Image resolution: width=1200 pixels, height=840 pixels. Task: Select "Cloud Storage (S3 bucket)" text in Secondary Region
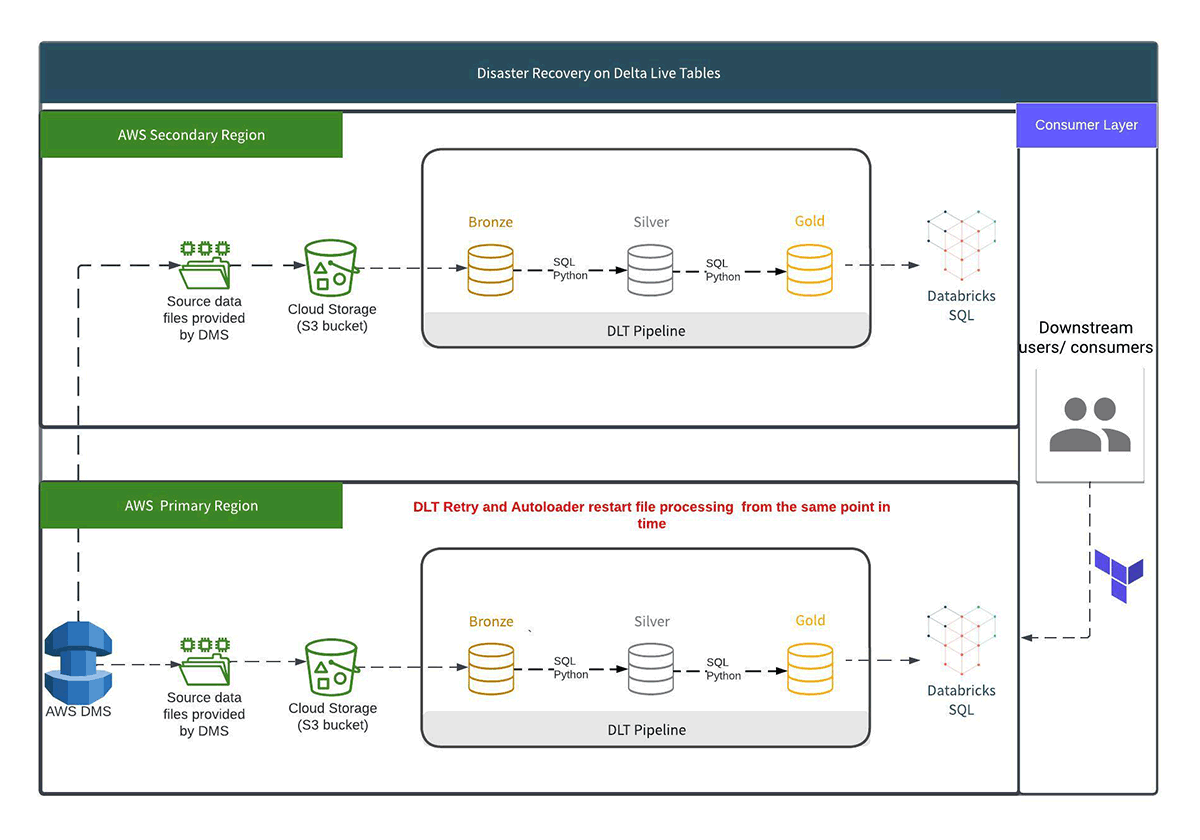(332, 318)
